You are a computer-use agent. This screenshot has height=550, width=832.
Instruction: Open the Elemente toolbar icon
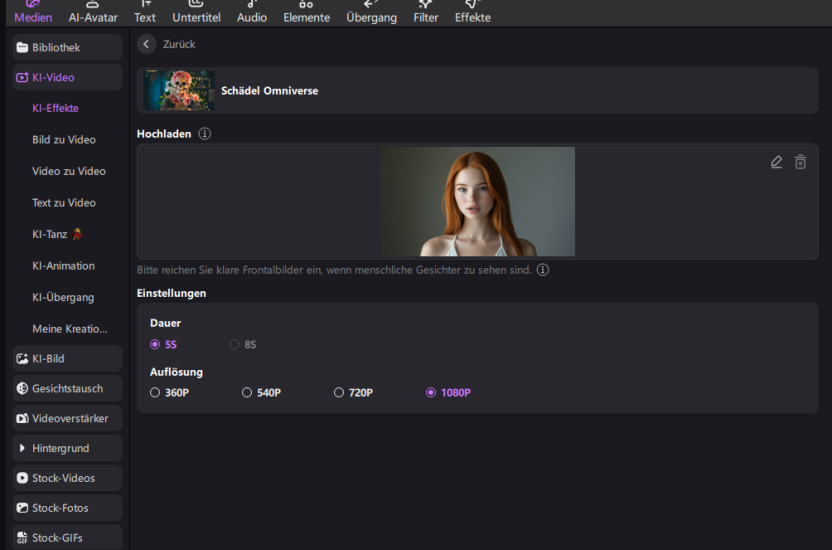tap(306, 11)
